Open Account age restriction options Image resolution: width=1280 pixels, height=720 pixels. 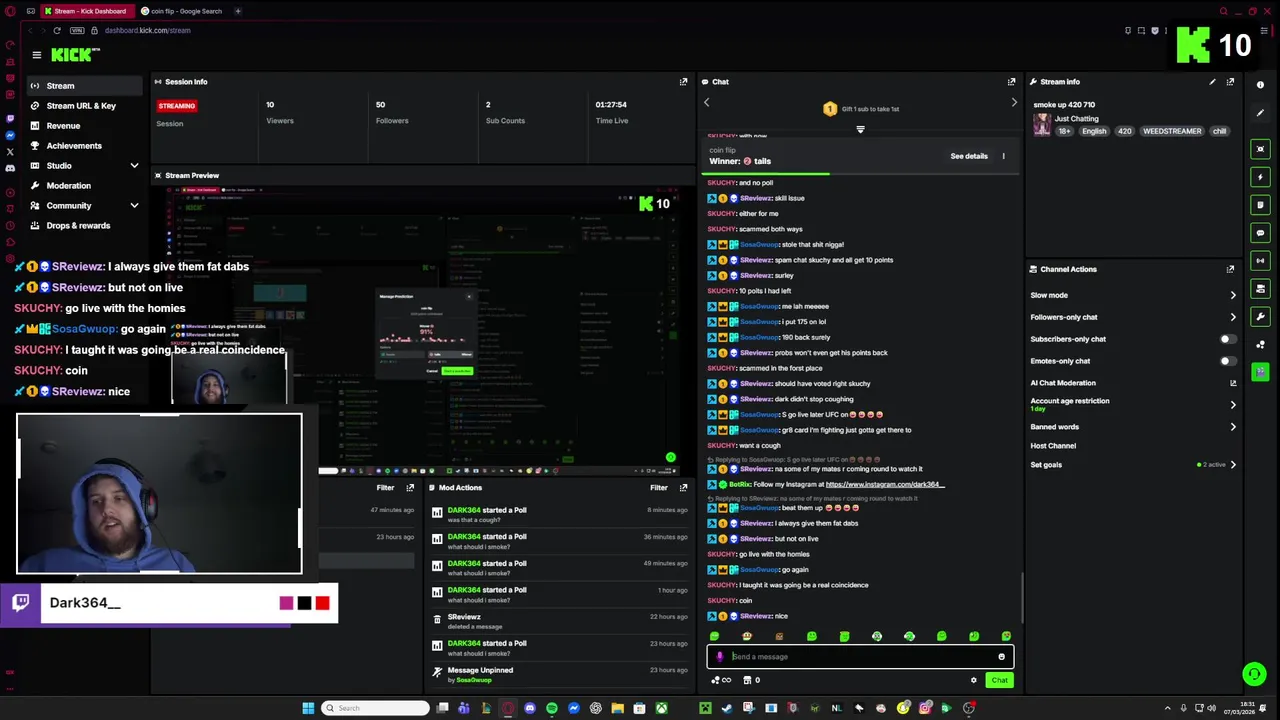tap(1133, 404)
